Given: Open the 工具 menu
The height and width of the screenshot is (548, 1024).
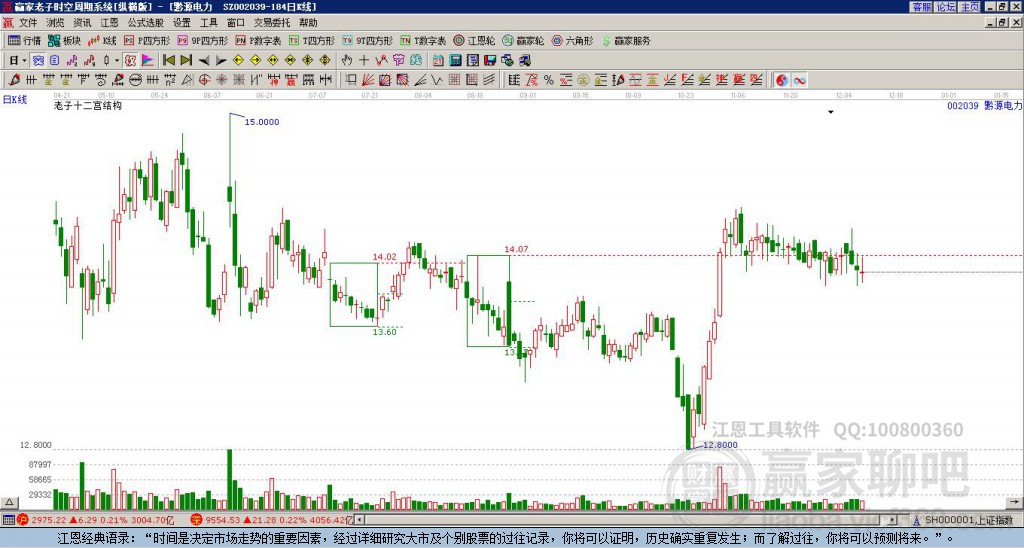Looking at the screenshot, I should [x=208, y=23].
